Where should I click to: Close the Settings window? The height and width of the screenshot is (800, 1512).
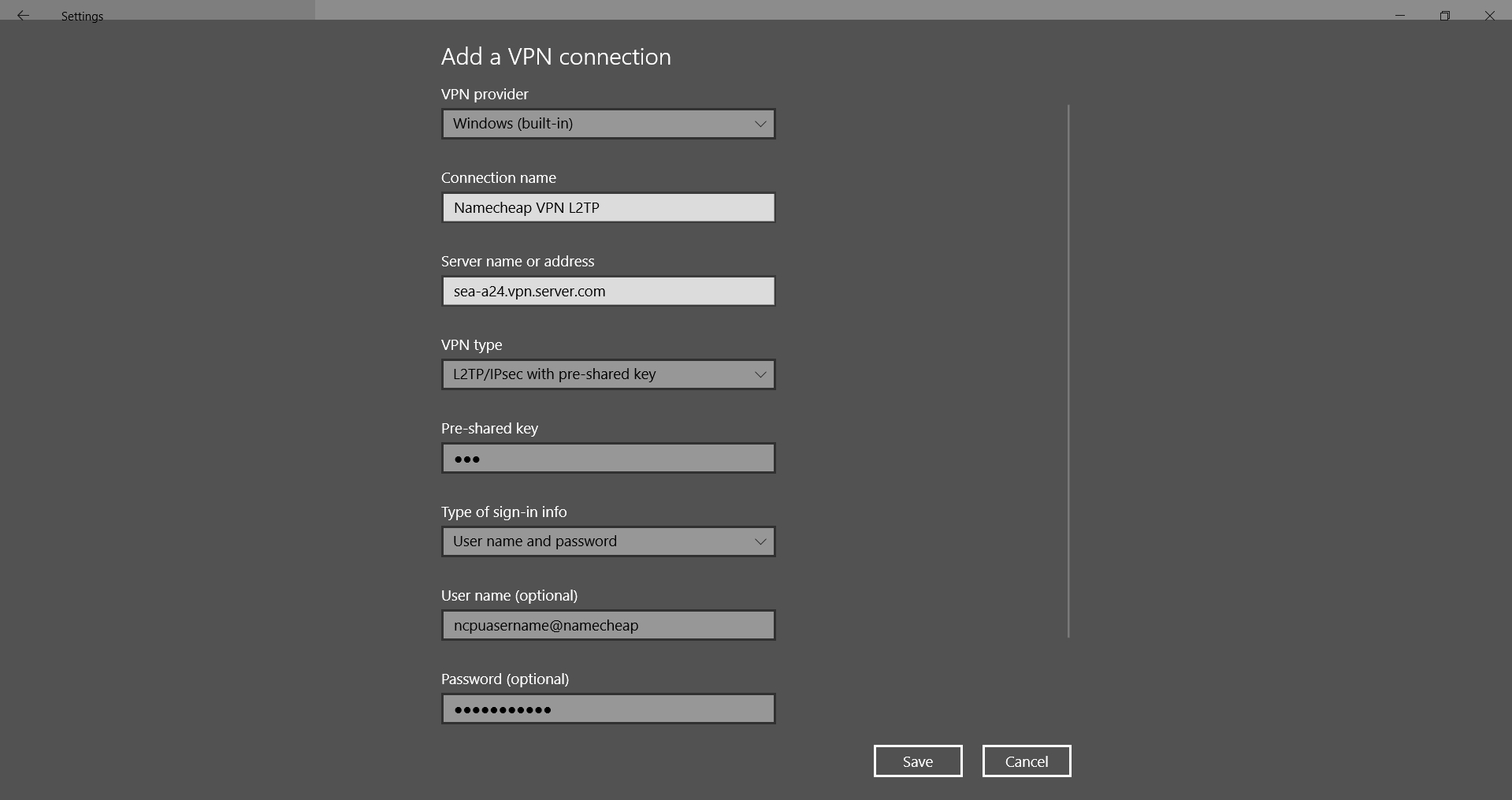(1490, 15)
